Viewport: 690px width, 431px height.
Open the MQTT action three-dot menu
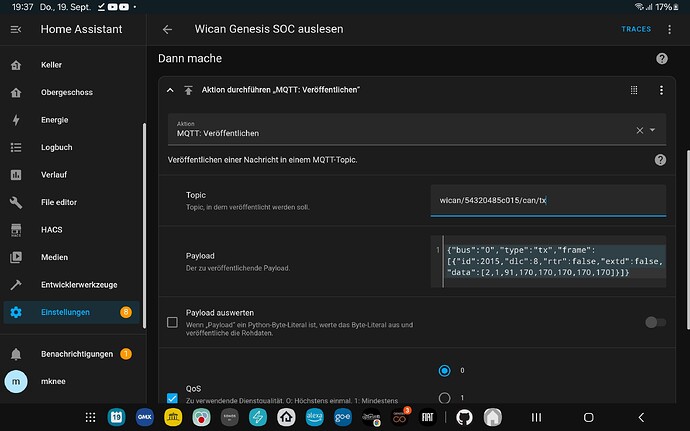coord(661,90)
